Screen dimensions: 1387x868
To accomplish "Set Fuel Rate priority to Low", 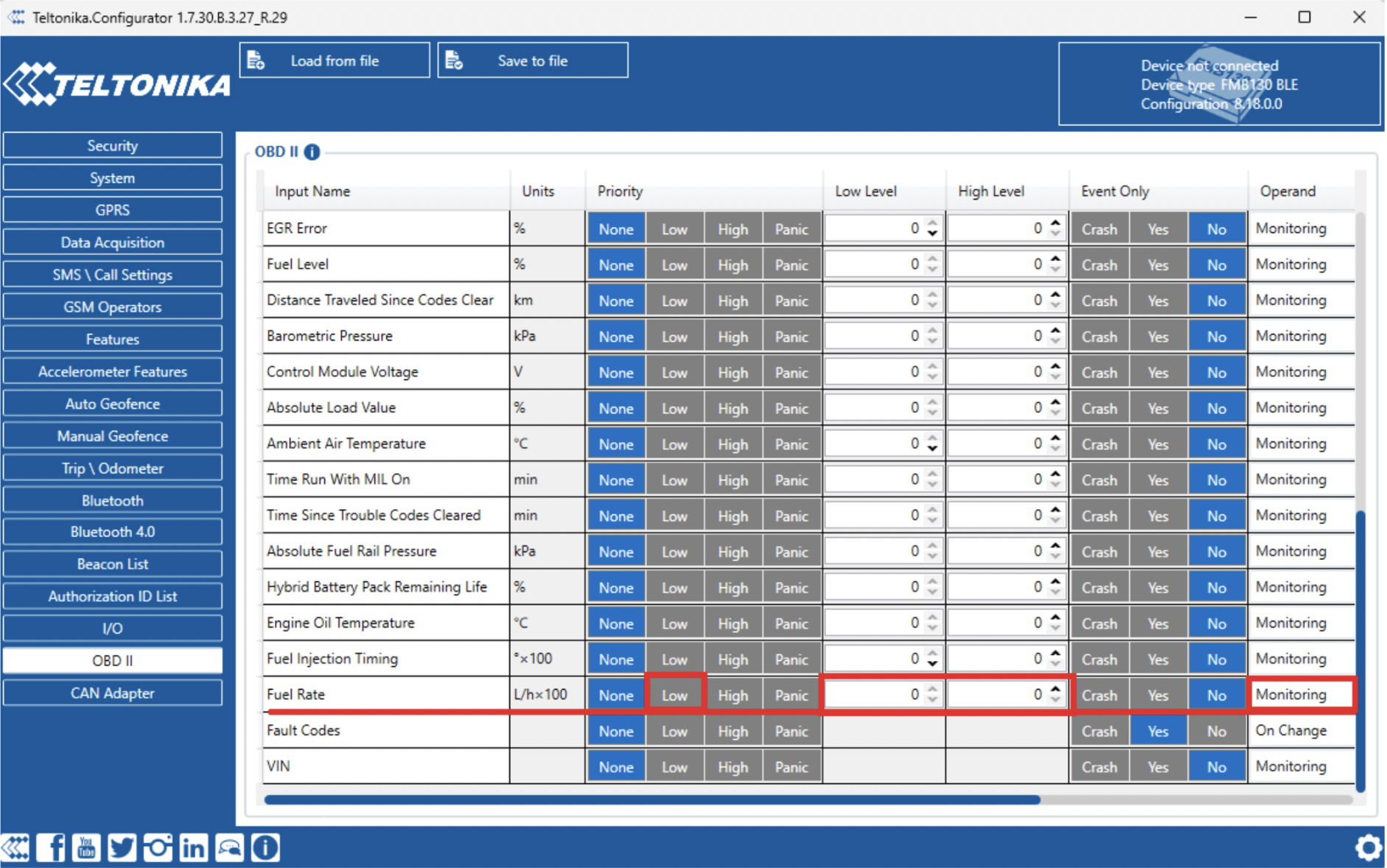I will 674,695.
